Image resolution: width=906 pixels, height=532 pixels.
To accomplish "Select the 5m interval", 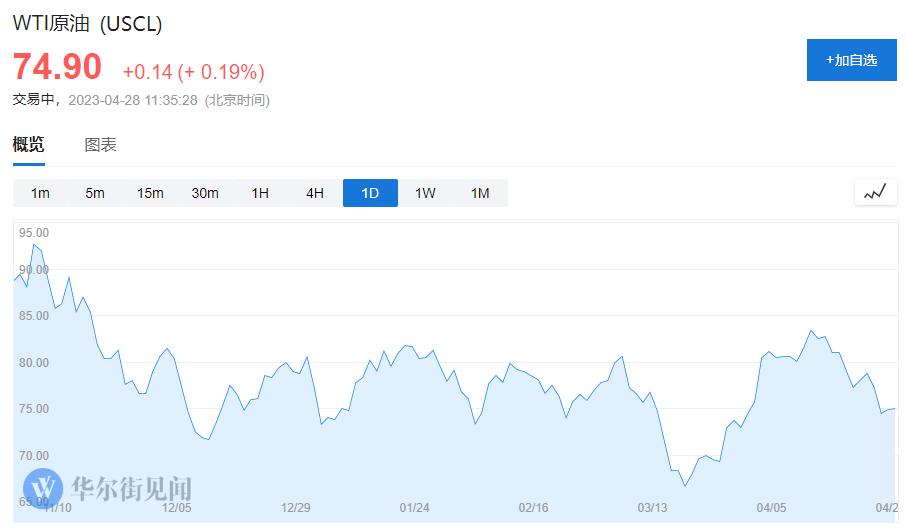I will click(x=95, y=193).
